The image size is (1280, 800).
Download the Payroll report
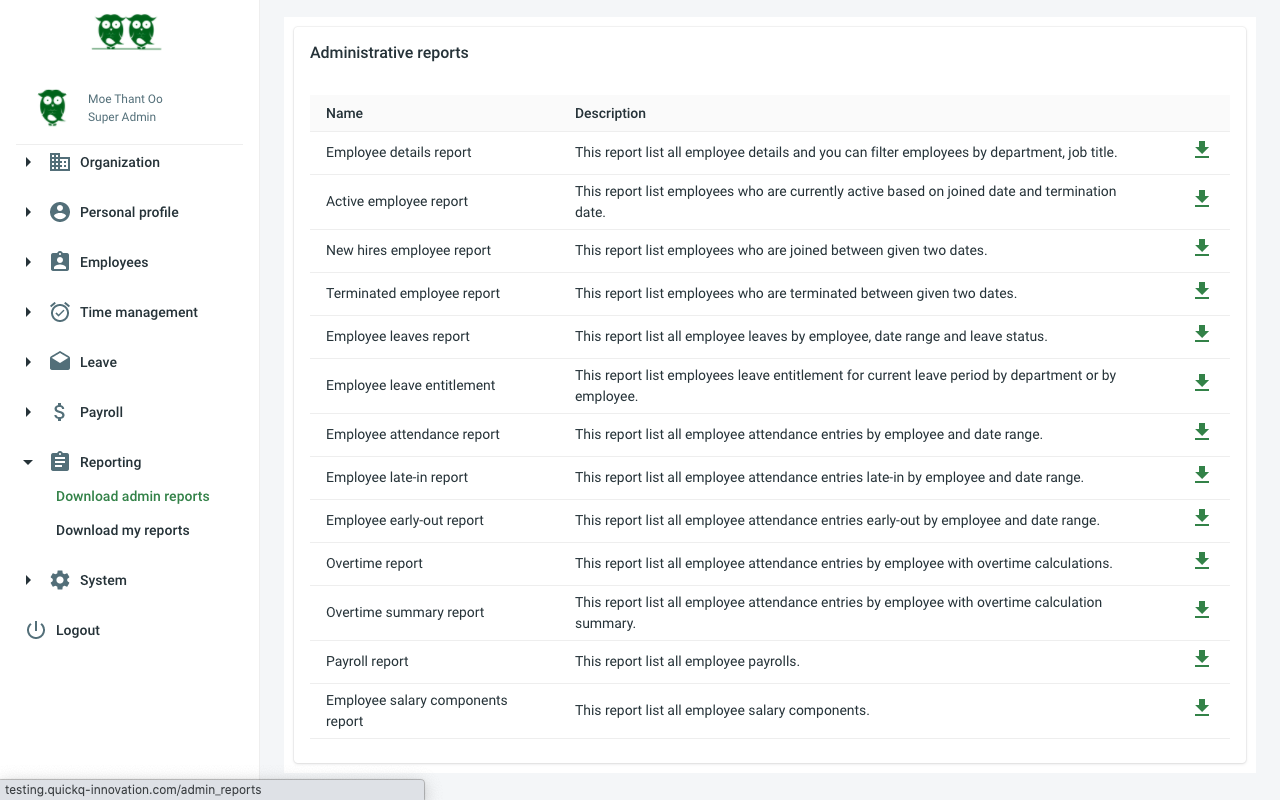pos(1202,659)
